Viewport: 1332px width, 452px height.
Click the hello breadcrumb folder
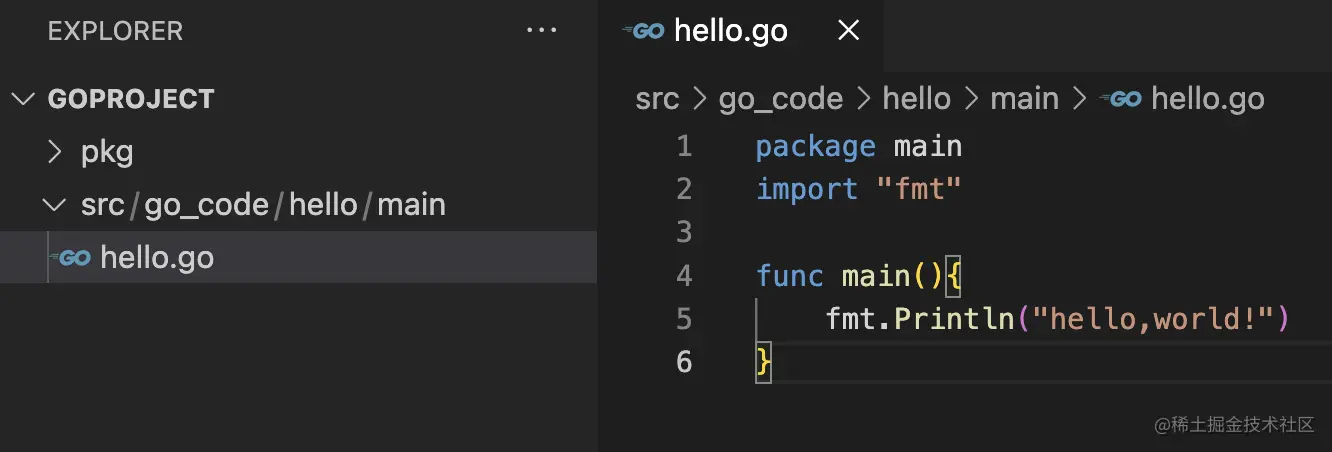[916, 99]
